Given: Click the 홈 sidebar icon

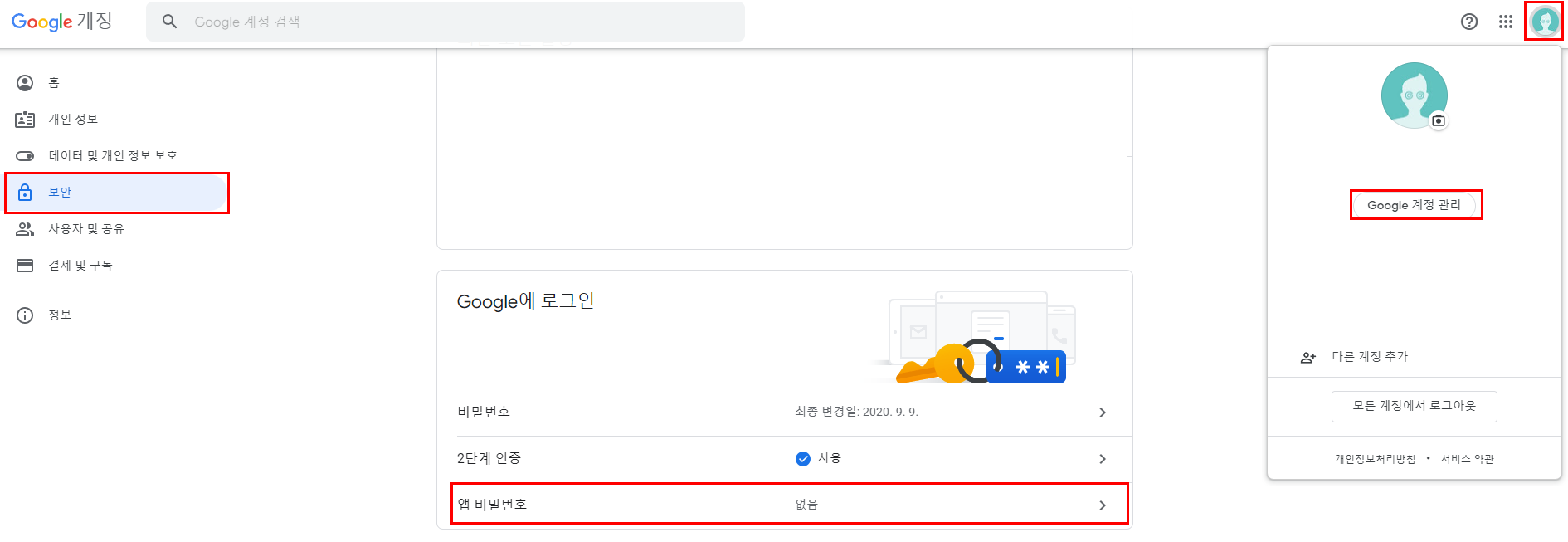Looking at the screenshot, I should click(25, 83).
